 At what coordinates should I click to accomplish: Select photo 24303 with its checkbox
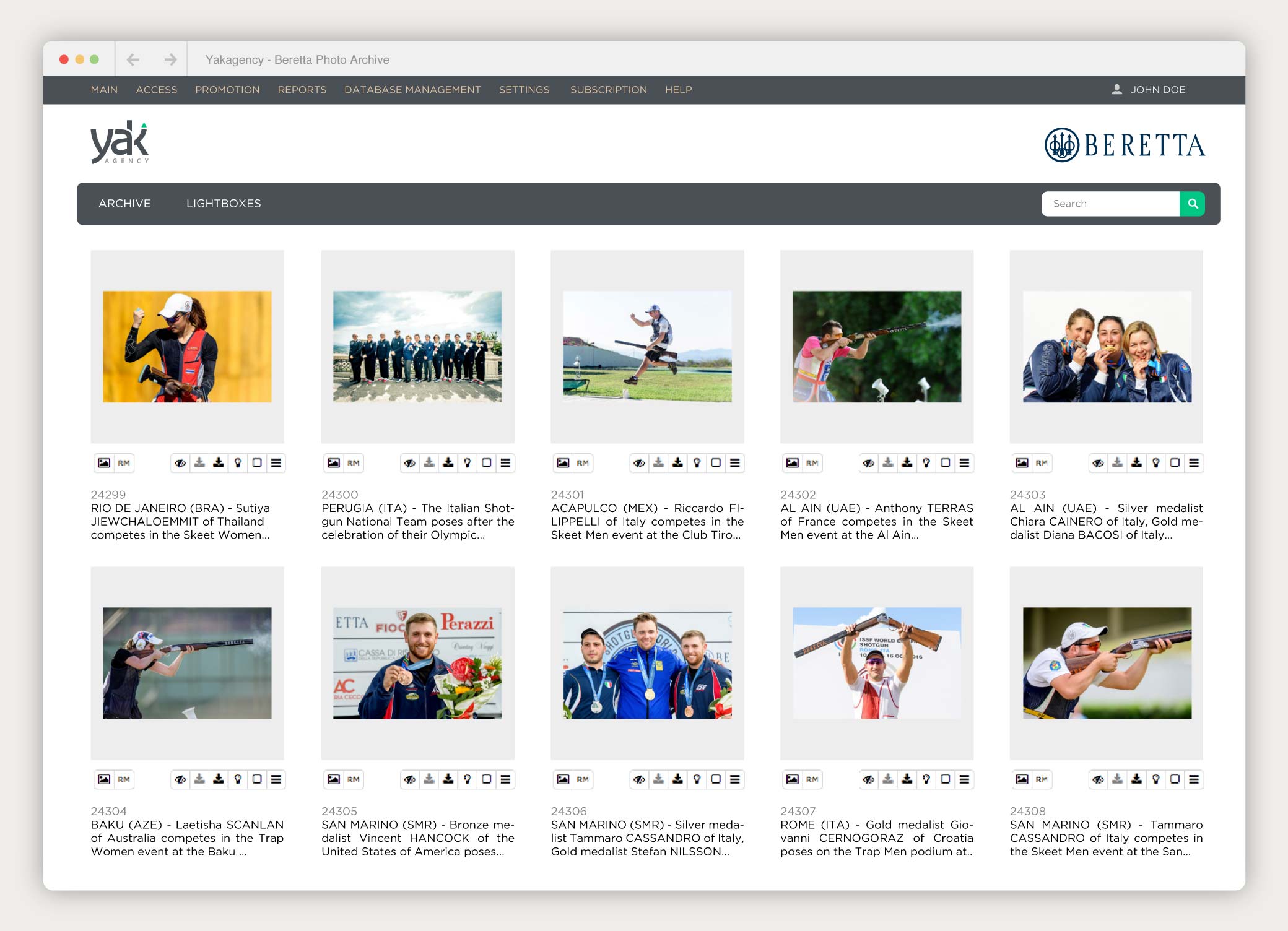click(1175, 463)
